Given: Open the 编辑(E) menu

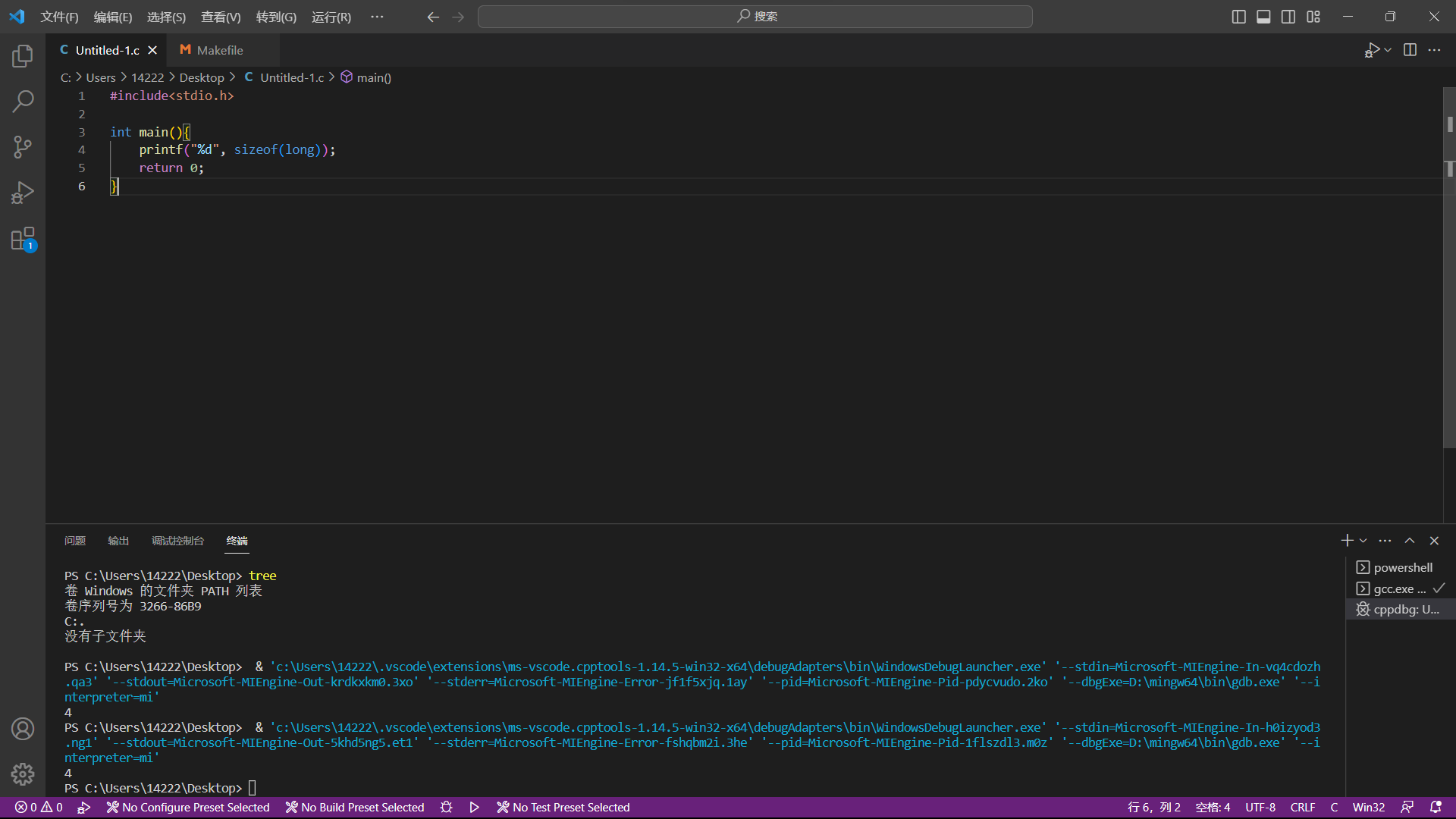Looking at the screenshot, I should 113,17.
